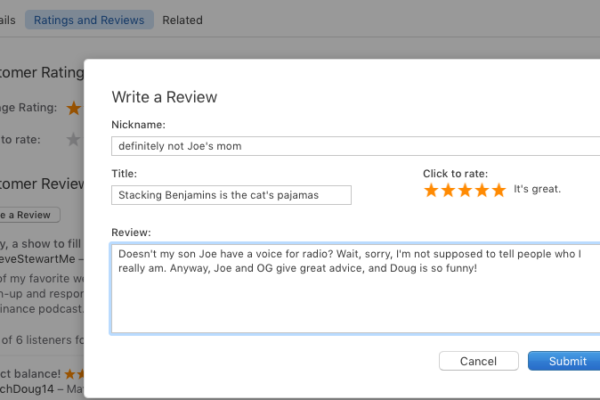Click inside the Review text area
The image size is (600, 400).
(x=355, y=289)
